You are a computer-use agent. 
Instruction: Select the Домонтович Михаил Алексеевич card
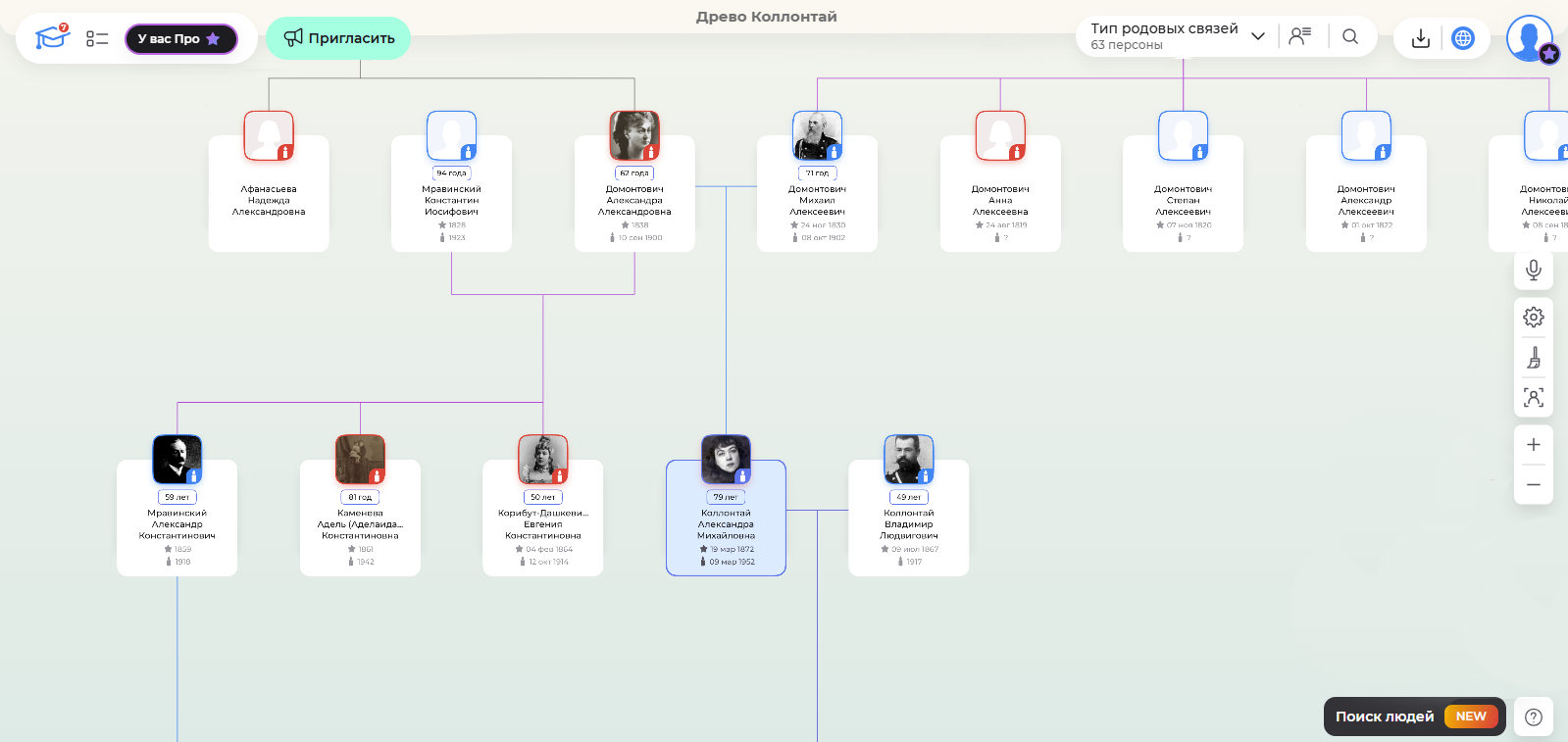[817, 201]
